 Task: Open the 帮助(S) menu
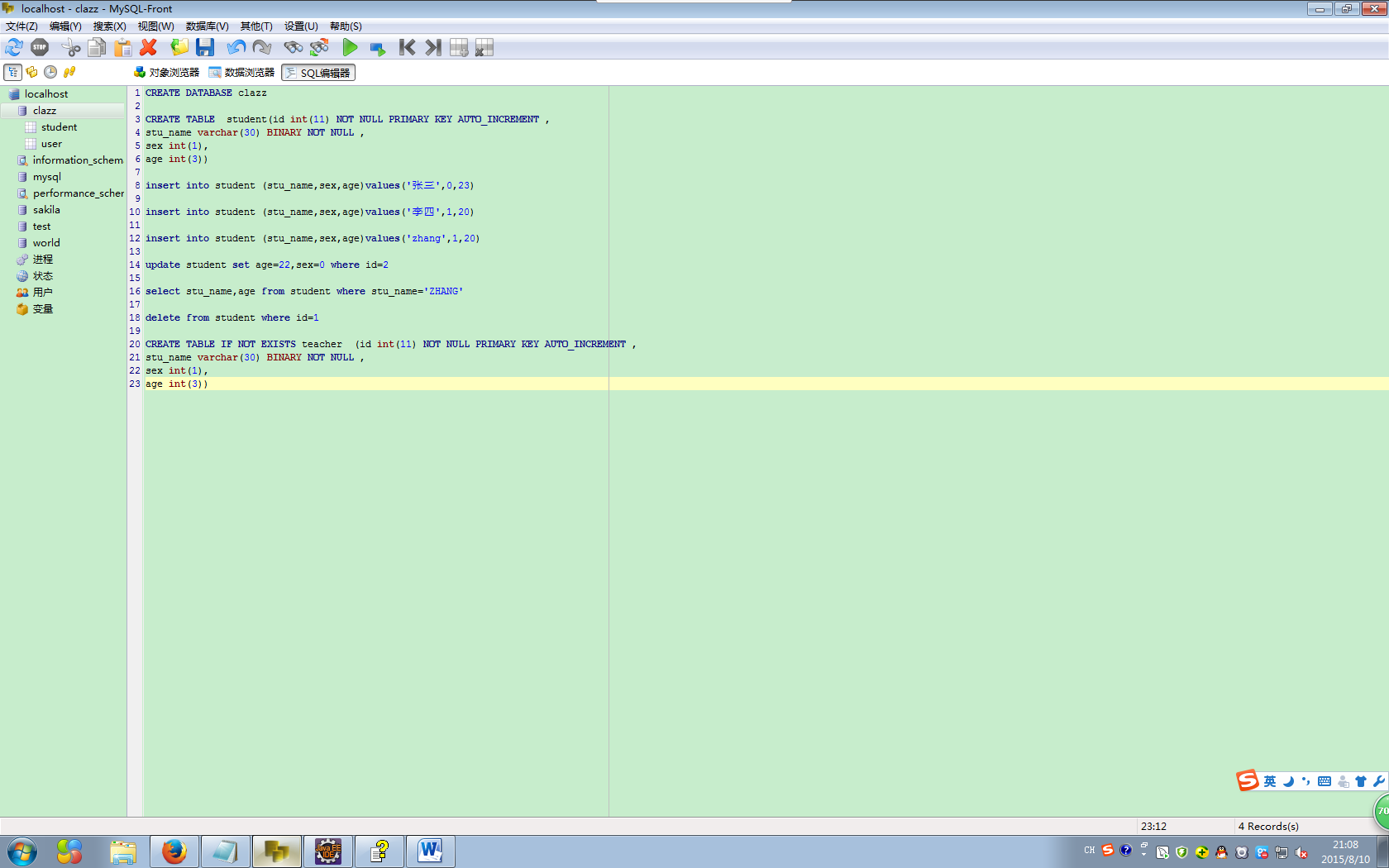[346, 26]
